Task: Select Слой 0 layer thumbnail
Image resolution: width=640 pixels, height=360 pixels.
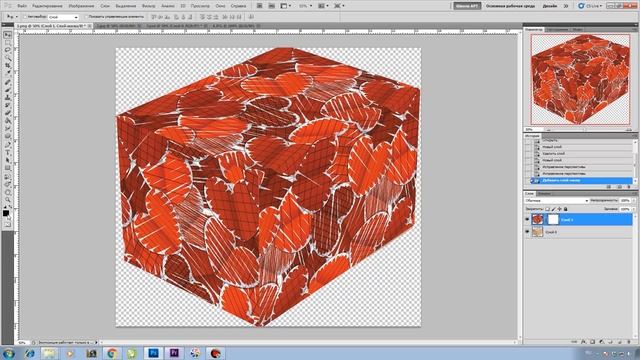Action: click(x=538, y=232)
